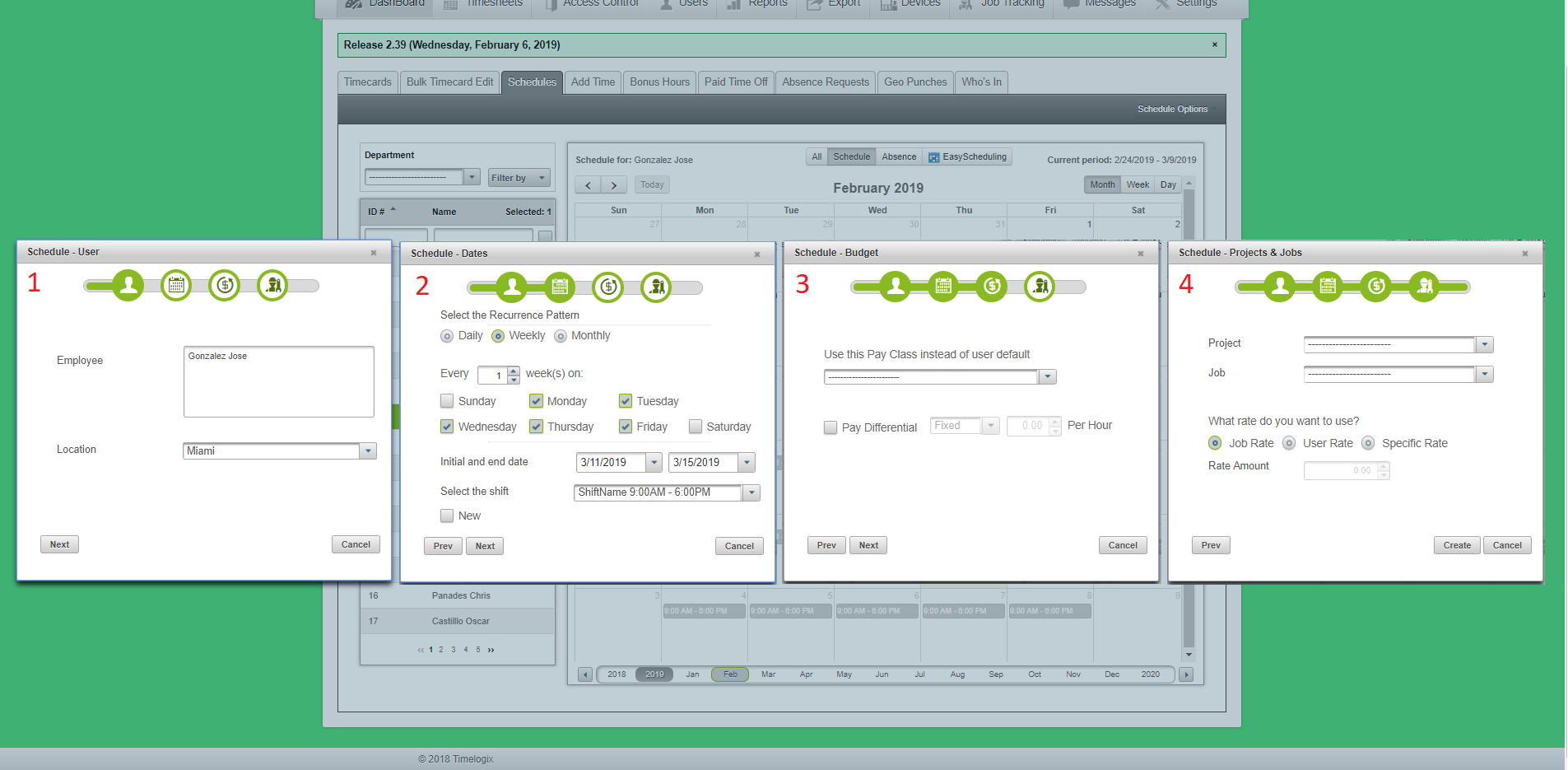Open the EasyScheduling view
The width and height of the screenshot is (1568, 770).
click(967, 157)
